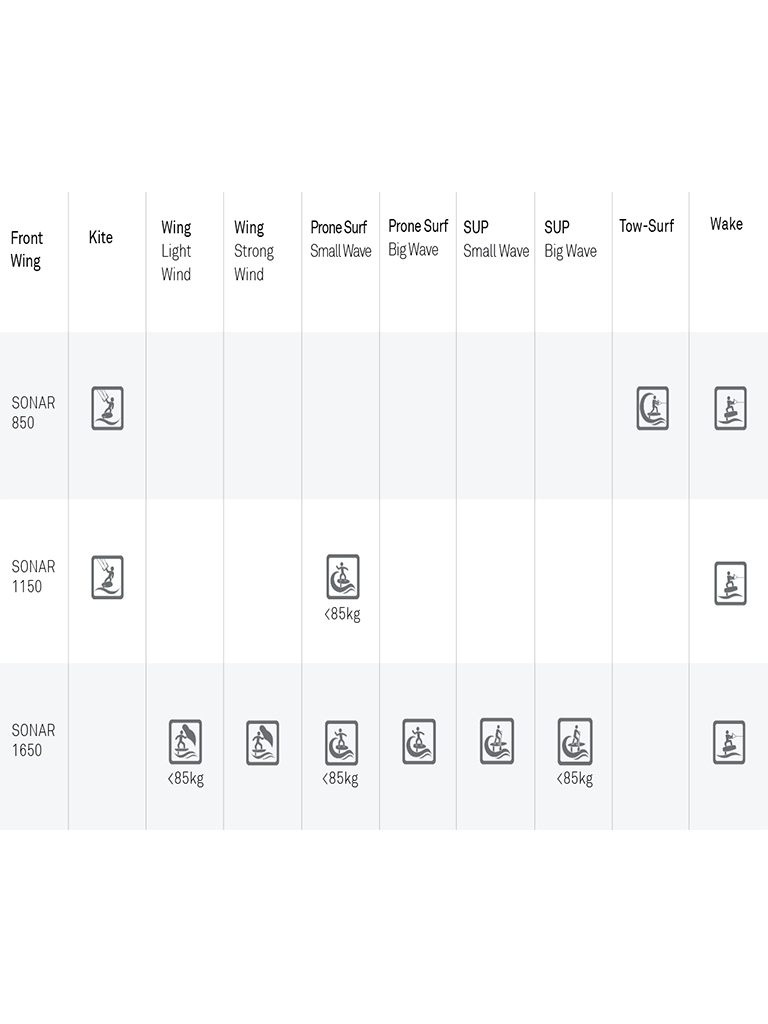Select the SONAR 1150 row label
The height and width of the screenshot is (1024, 768).
33,576
